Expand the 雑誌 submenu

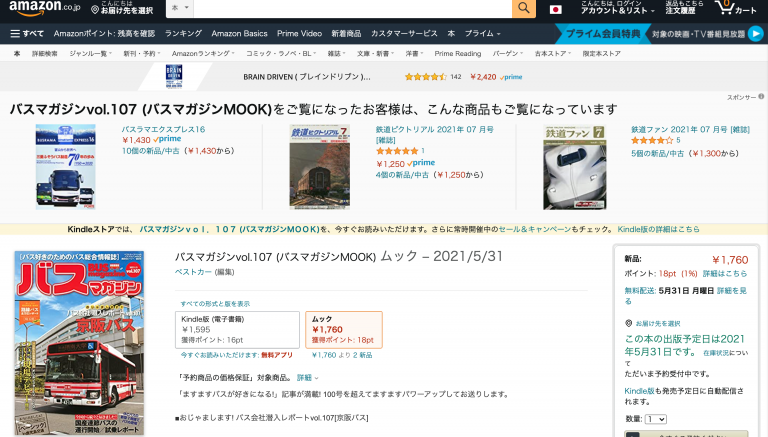click(336, 53)
